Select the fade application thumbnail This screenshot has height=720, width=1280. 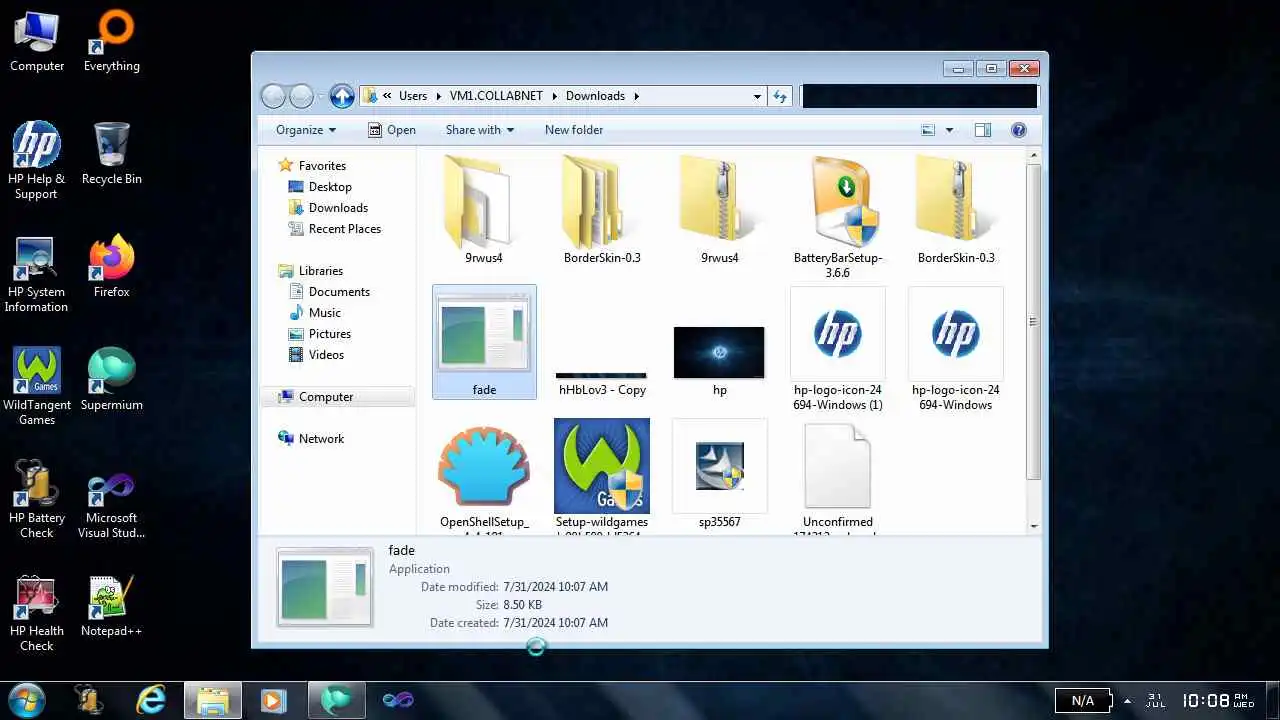click(x=484, y=342)
